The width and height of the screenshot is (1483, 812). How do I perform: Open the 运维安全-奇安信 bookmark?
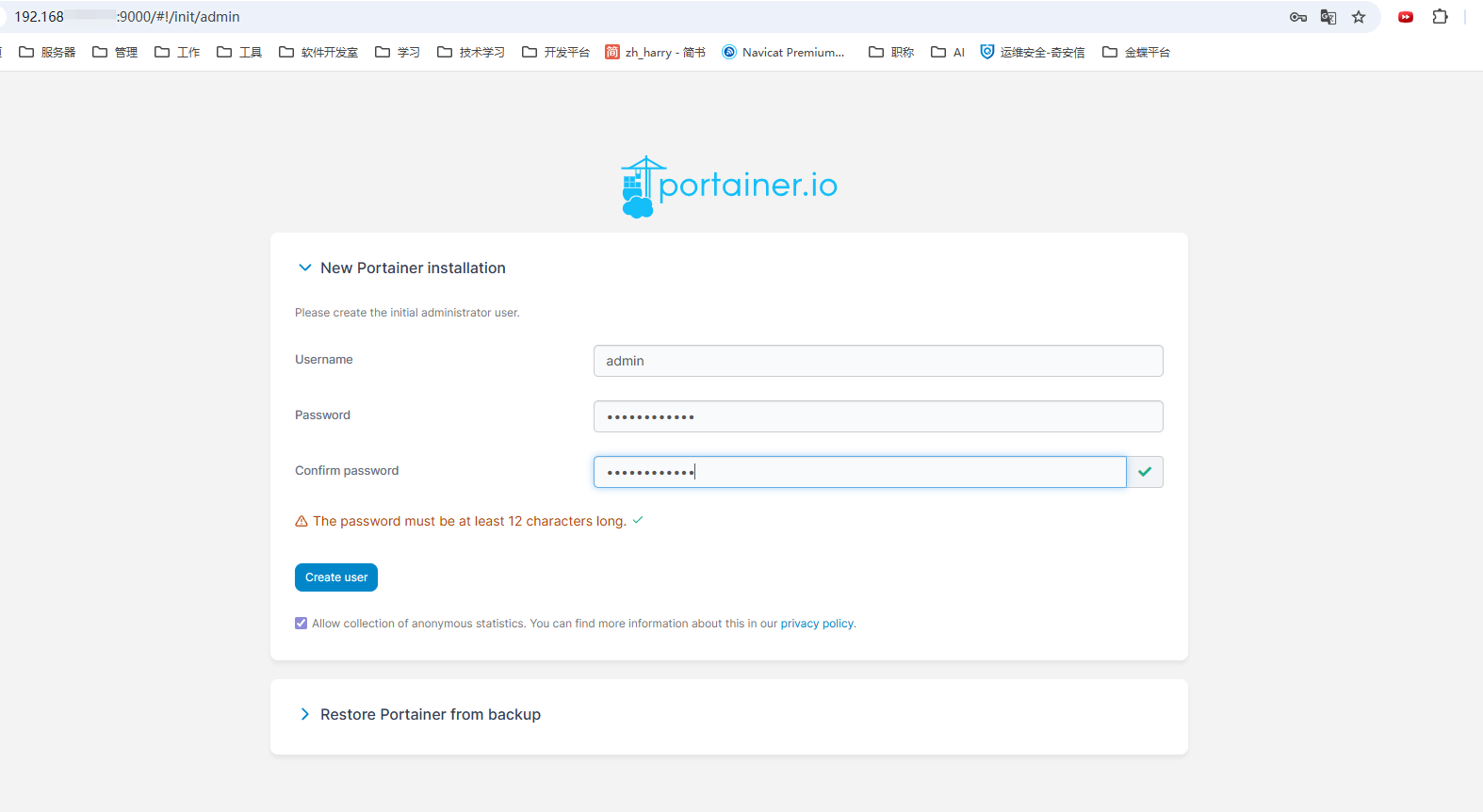pos(1033,52)
